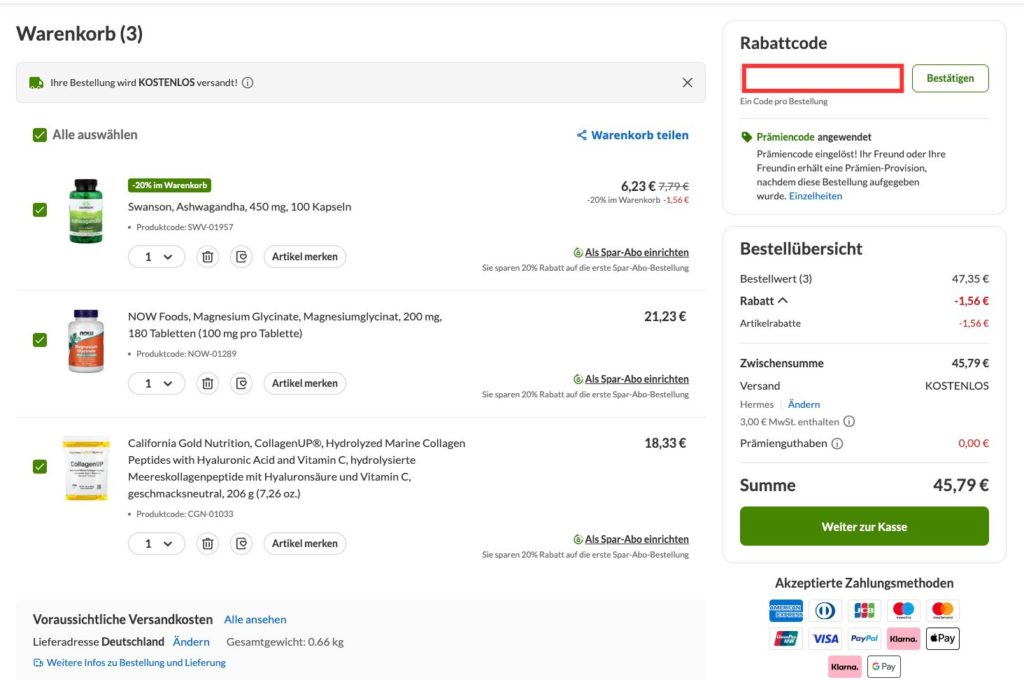Click the Diners Club payment icon
This screenshot has width=1024, height=680.
pyautogui.click(x=825, y=610)
